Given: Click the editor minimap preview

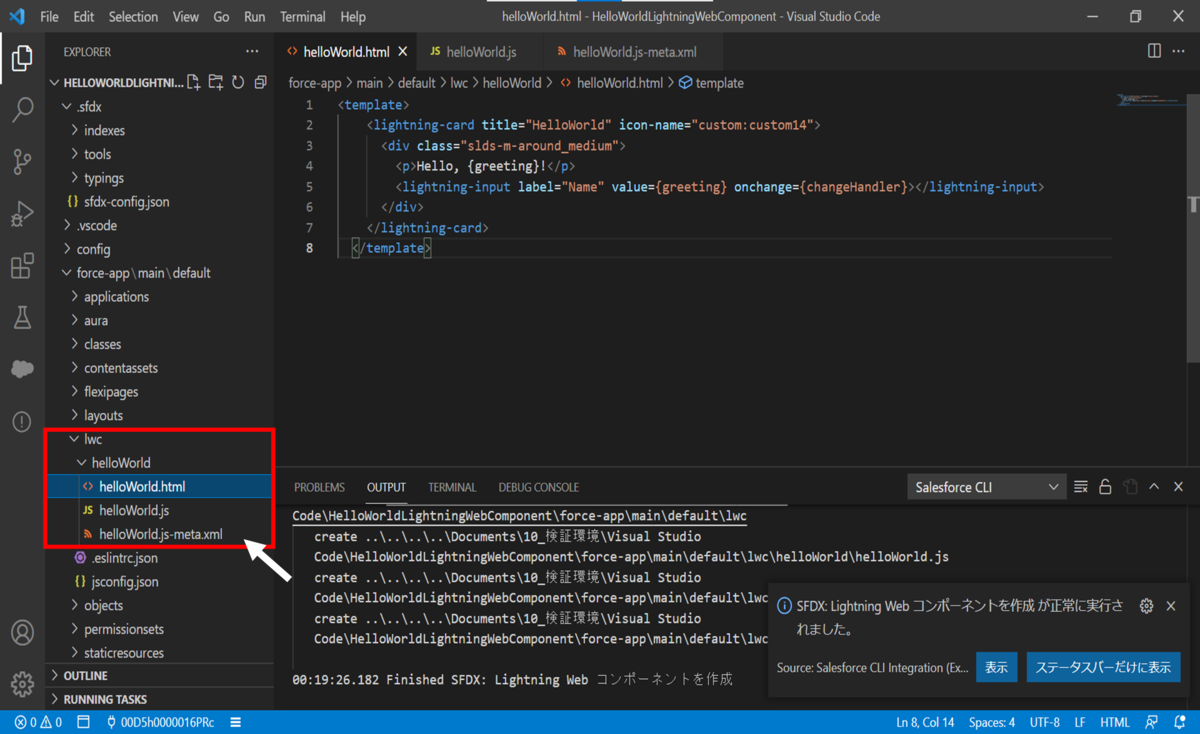Looking at the screenshot, I should click(x=1151, y=101).
